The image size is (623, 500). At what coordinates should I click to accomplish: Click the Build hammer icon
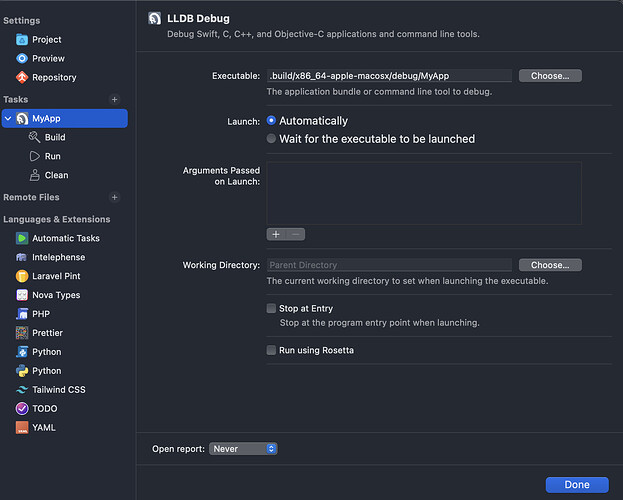point(35,137)
